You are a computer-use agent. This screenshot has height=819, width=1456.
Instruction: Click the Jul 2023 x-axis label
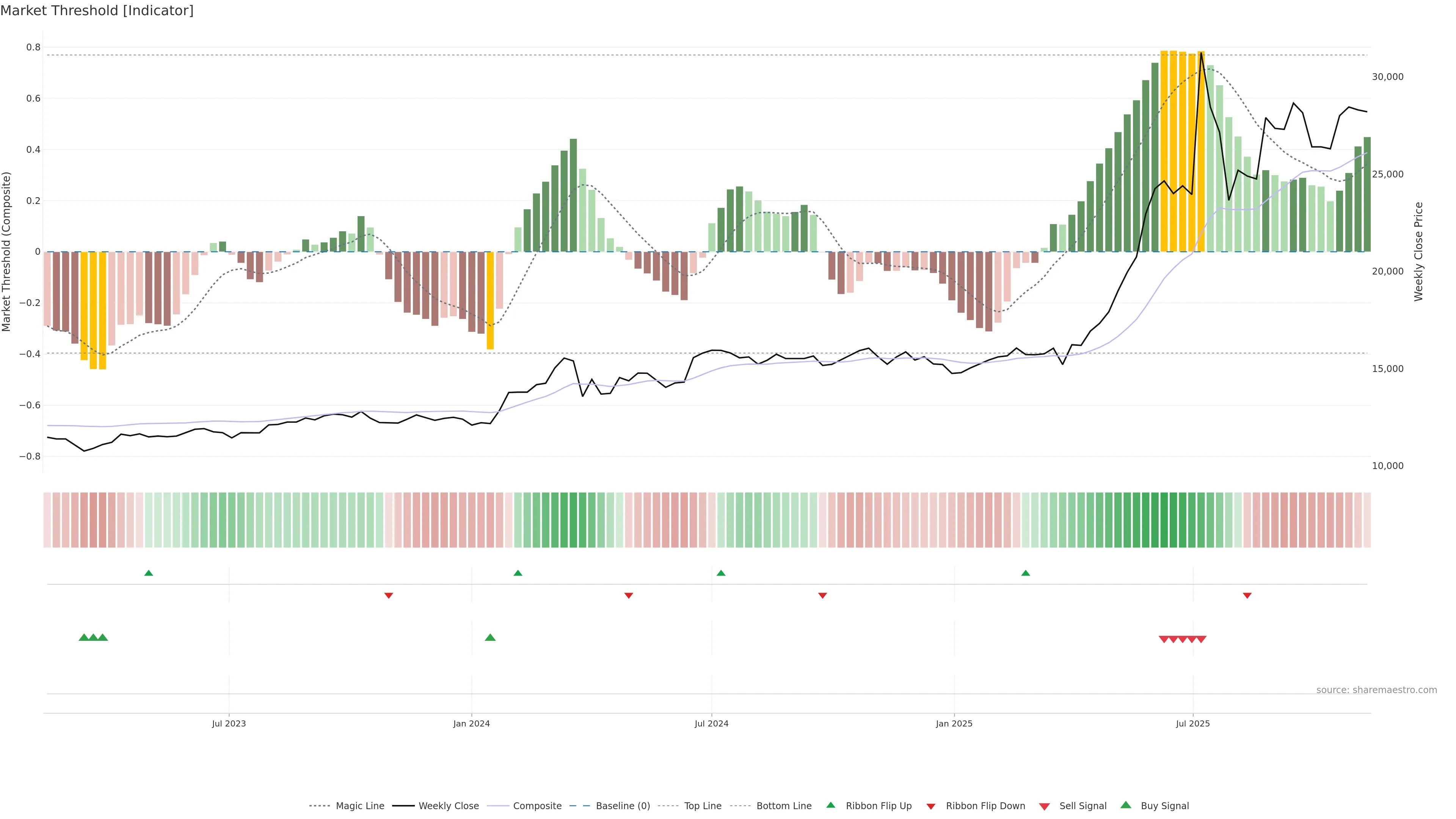point(229,723)
